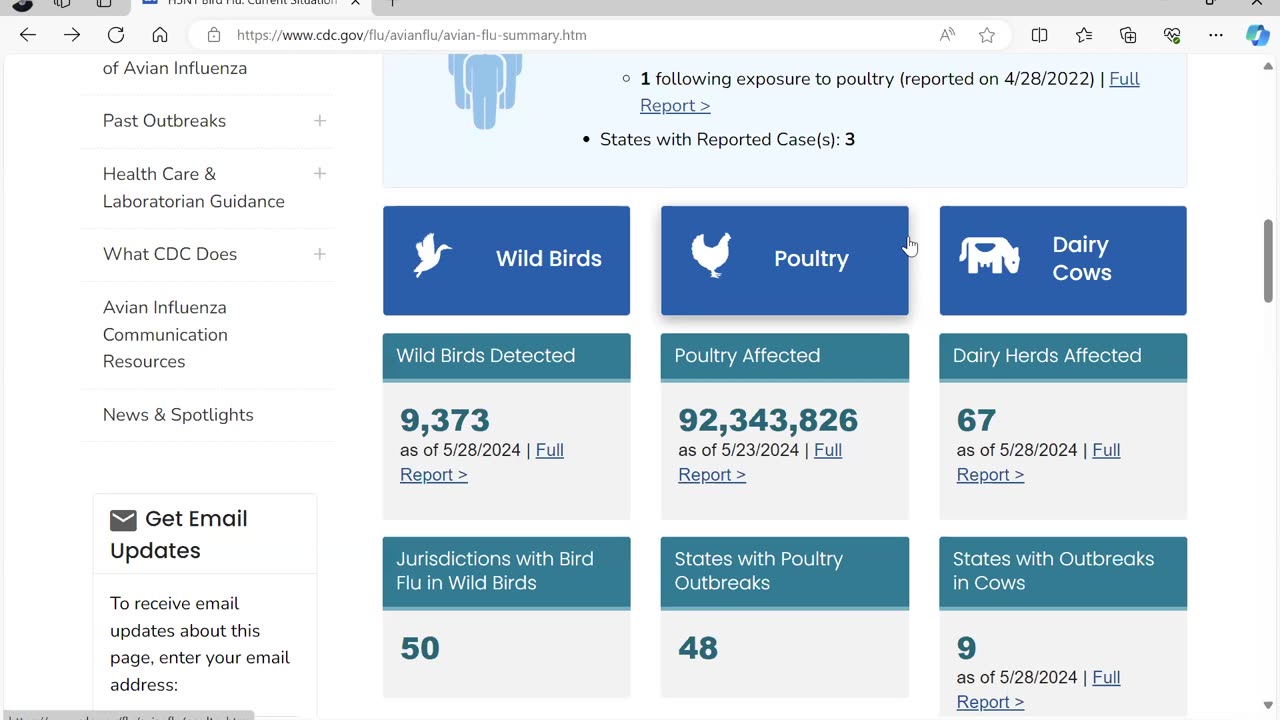
Task: Click the 50 jurisdictions value
Action: (420, 648)
